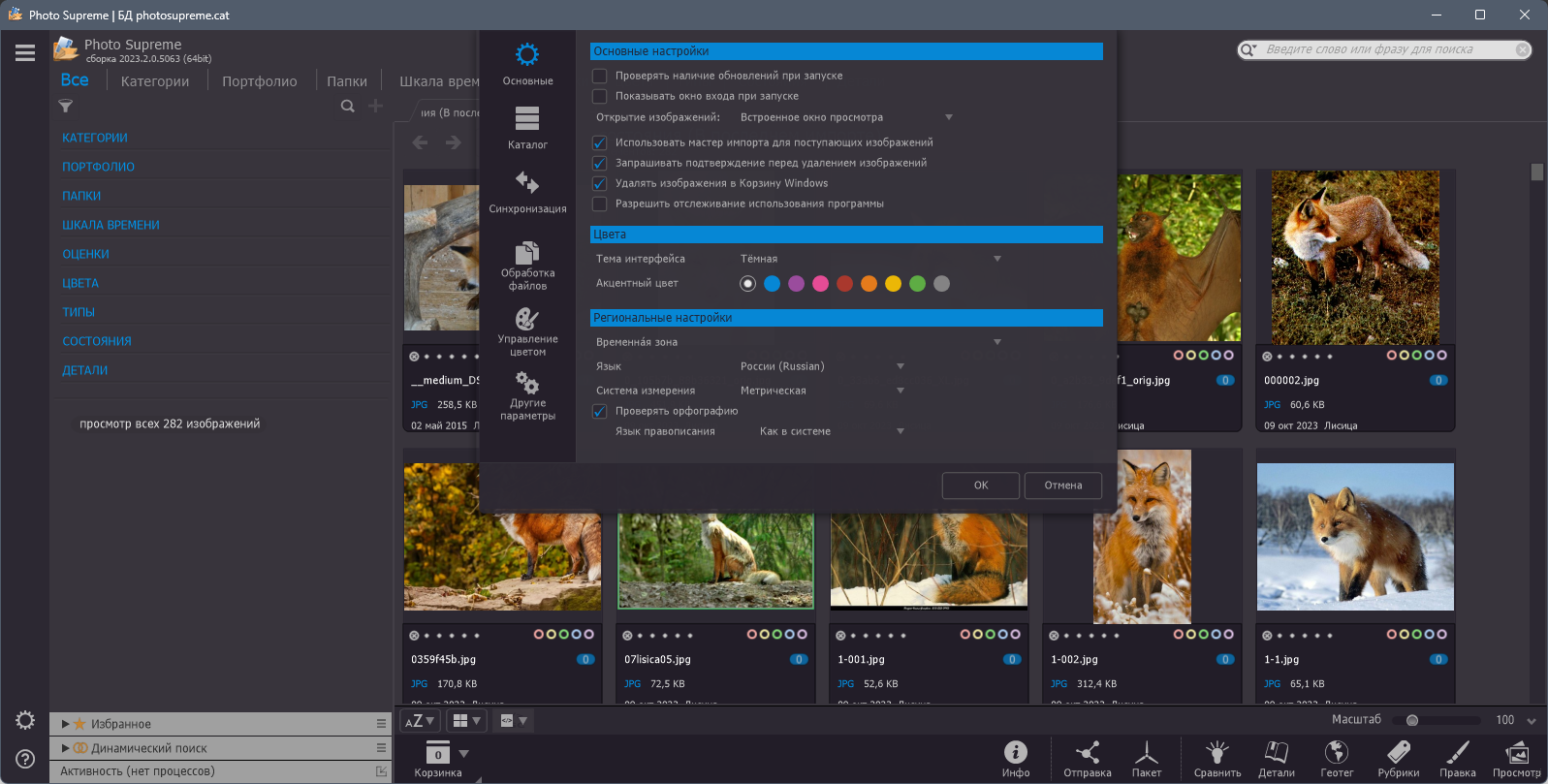
Task: Click the OK button
Action: (981, 486)
